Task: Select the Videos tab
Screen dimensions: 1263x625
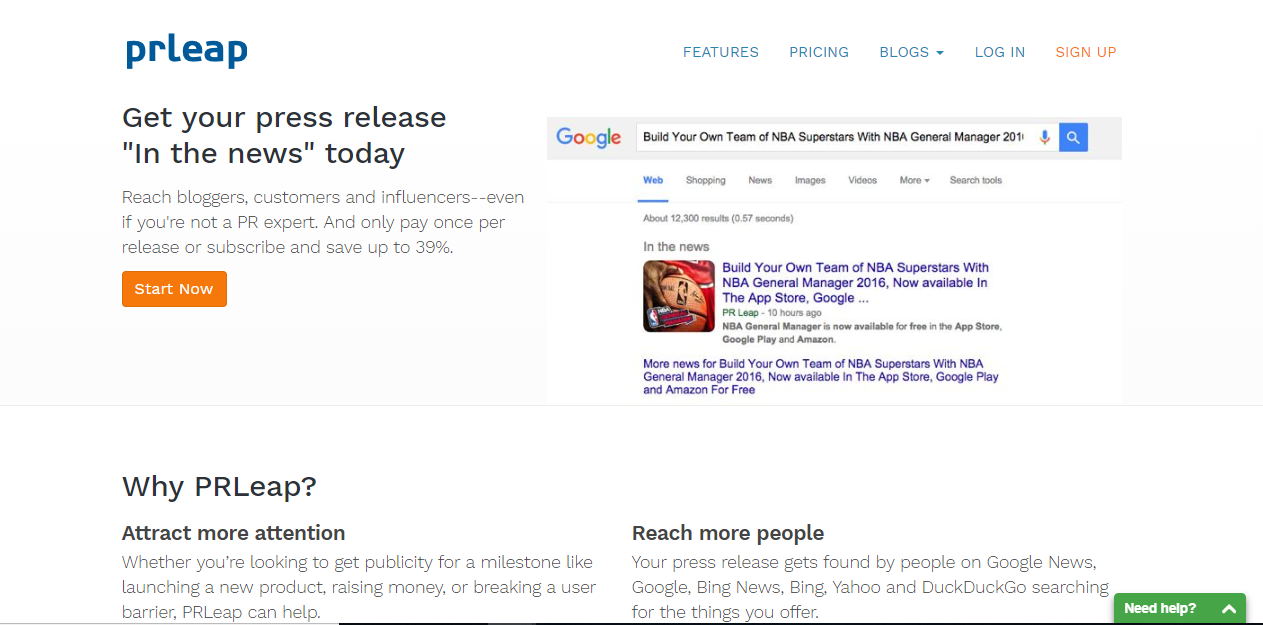Action: tap(862, 180)
